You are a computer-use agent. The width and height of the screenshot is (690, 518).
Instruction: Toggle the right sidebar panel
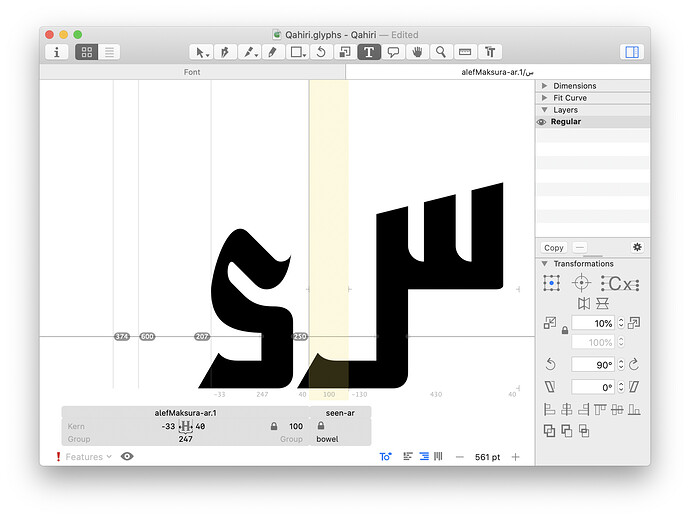tap(632, 52)
